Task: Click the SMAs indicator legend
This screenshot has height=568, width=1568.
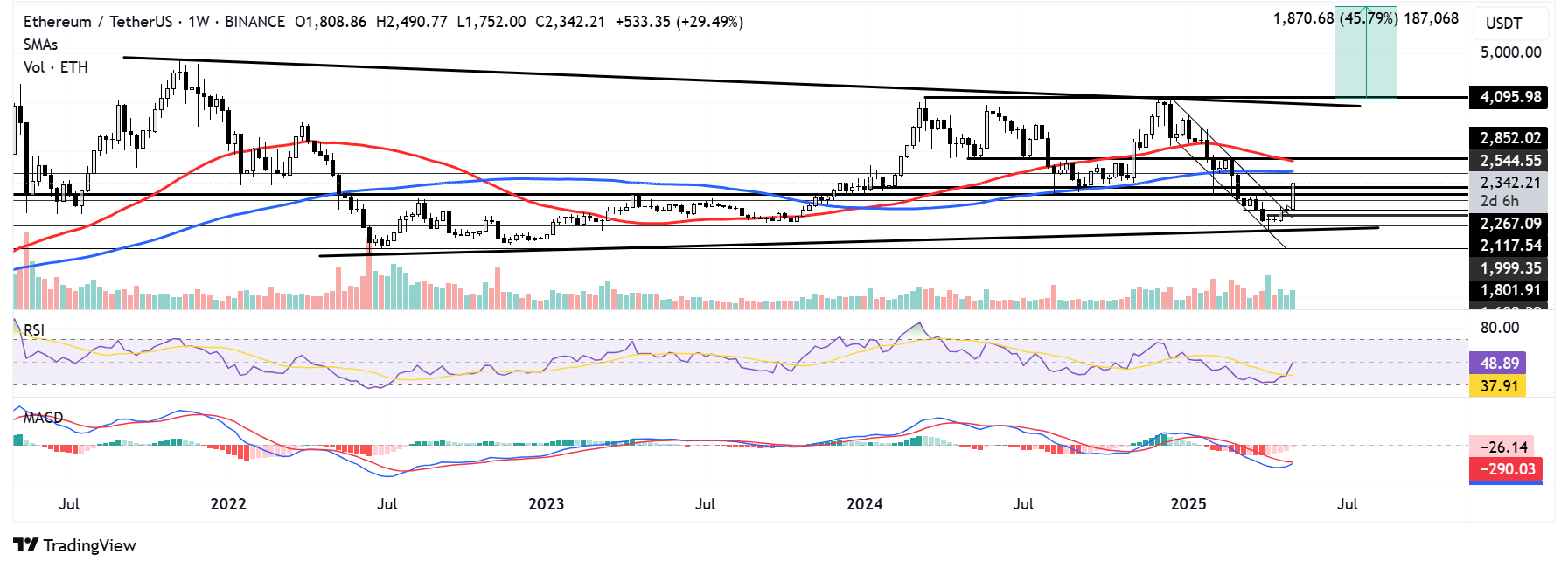Action: pyautogui.click(x=40, y=45)
